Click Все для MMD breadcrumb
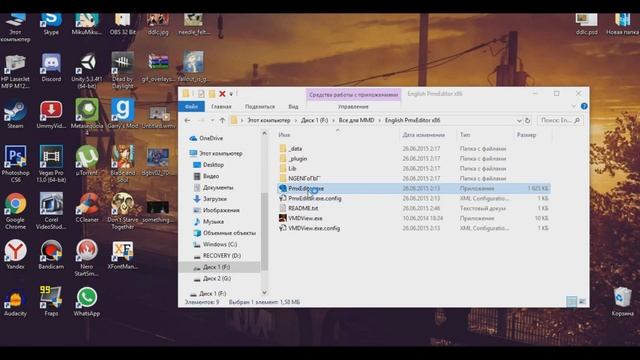640x360 pixels. coord(356,120)
